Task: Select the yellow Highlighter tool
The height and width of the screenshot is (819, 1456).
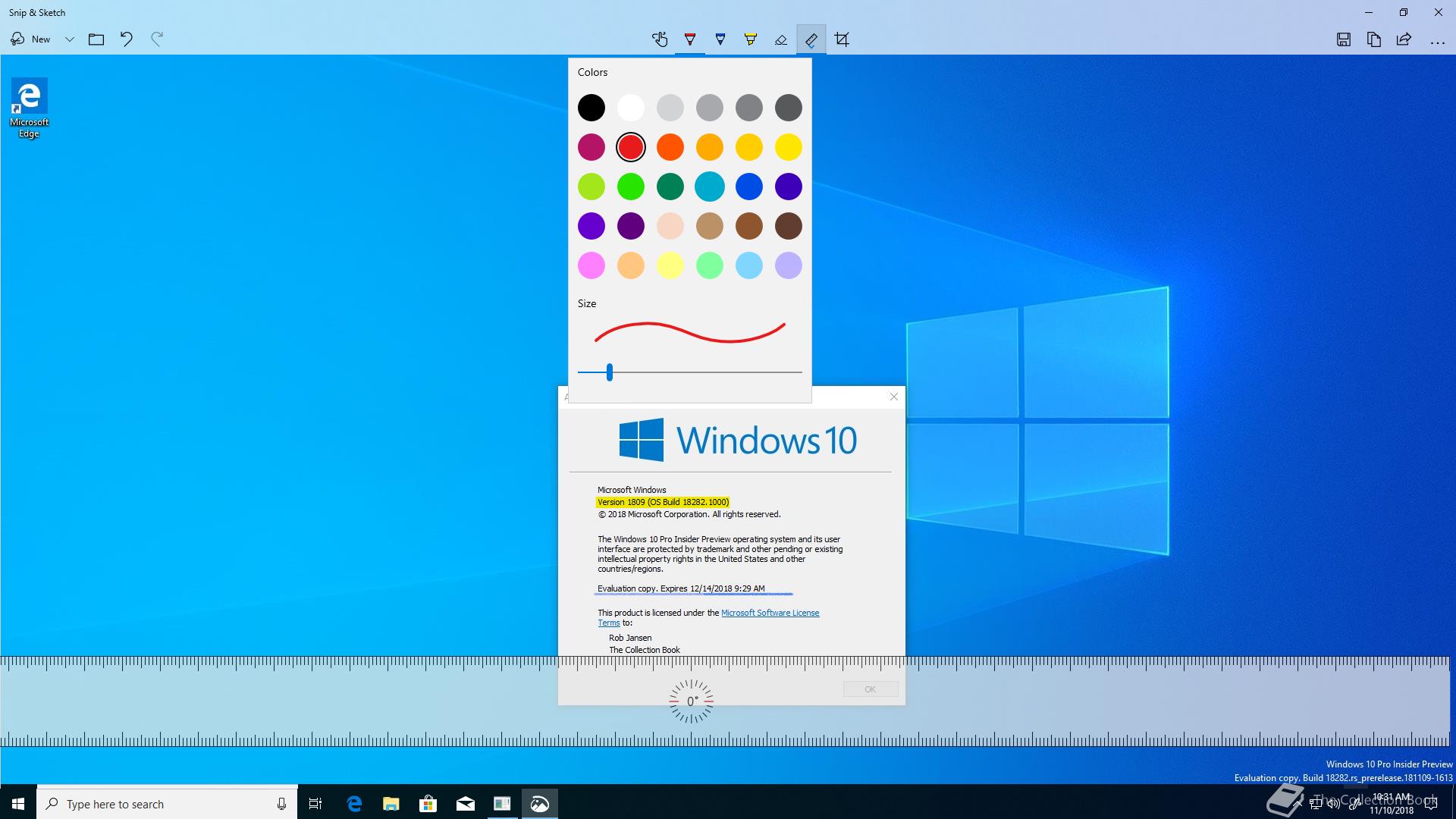Action: 751,39
